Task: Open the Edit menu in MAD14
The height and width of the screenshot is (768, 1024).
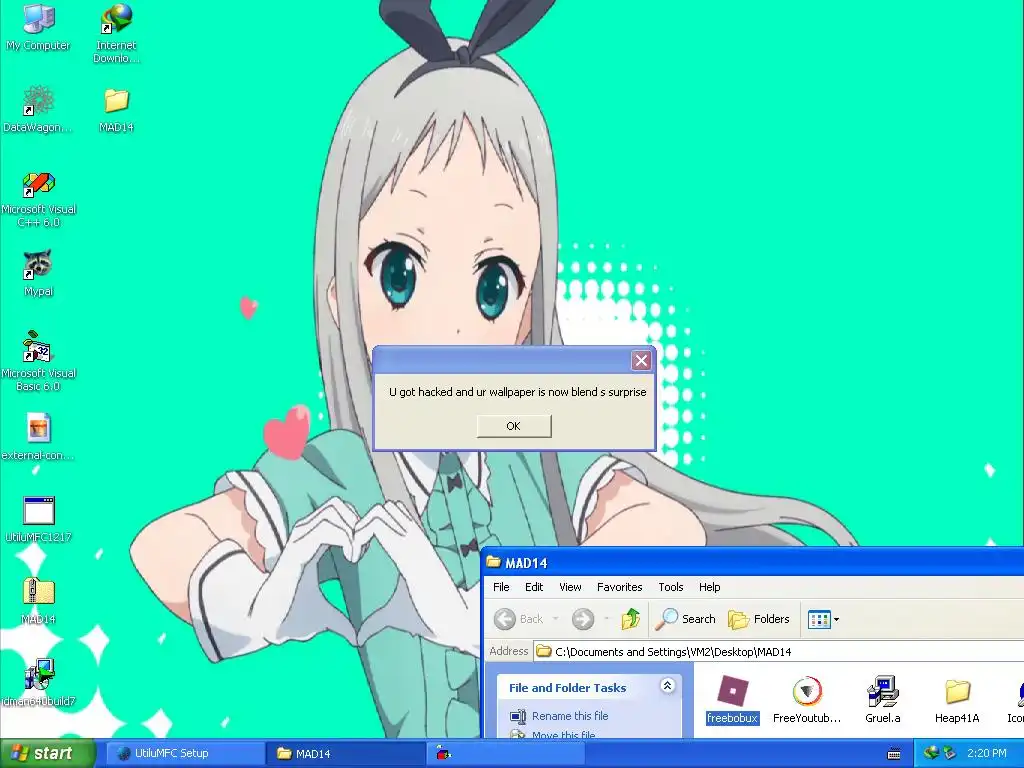Action: (x=534, y=586)
